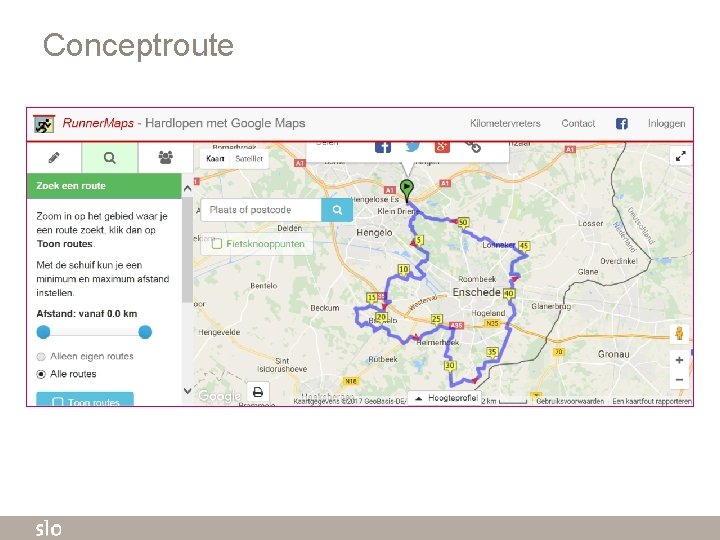Viewport: 720px width, 540px height.
Task: Click the sidebar vertical scrollbar thumb
Action: click(187, 250)
